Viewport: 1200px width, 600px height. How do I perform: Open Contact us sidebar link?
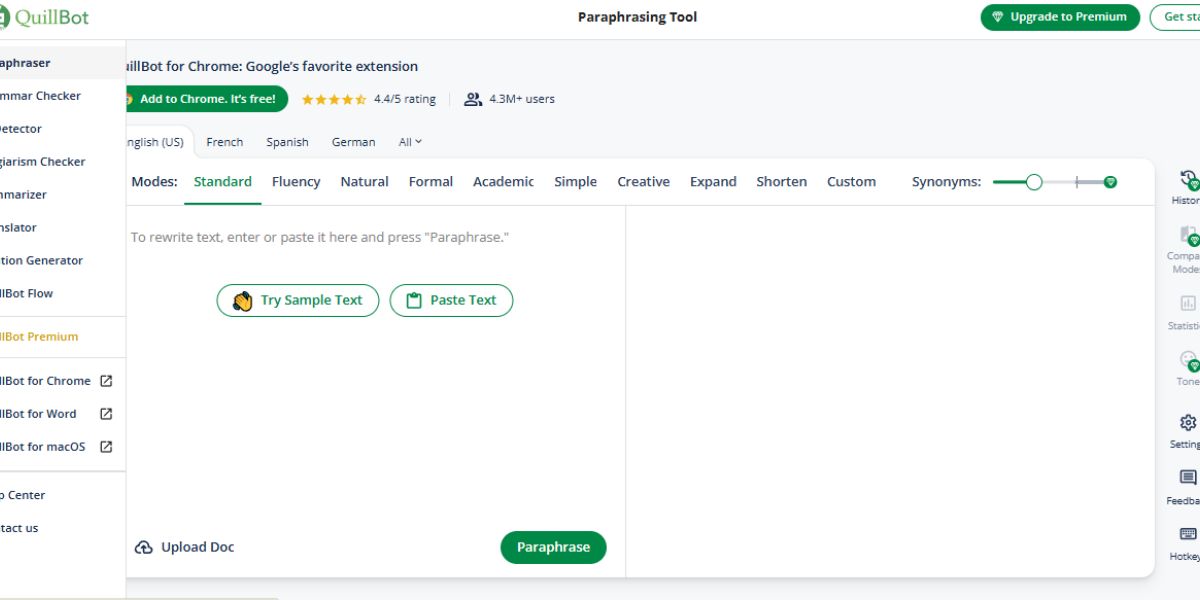point(62,528)
